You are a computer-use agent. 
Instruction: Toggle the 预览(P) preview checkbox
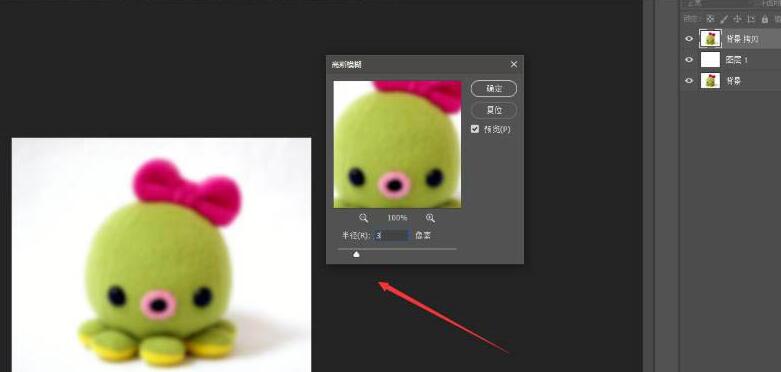point(475,129)
